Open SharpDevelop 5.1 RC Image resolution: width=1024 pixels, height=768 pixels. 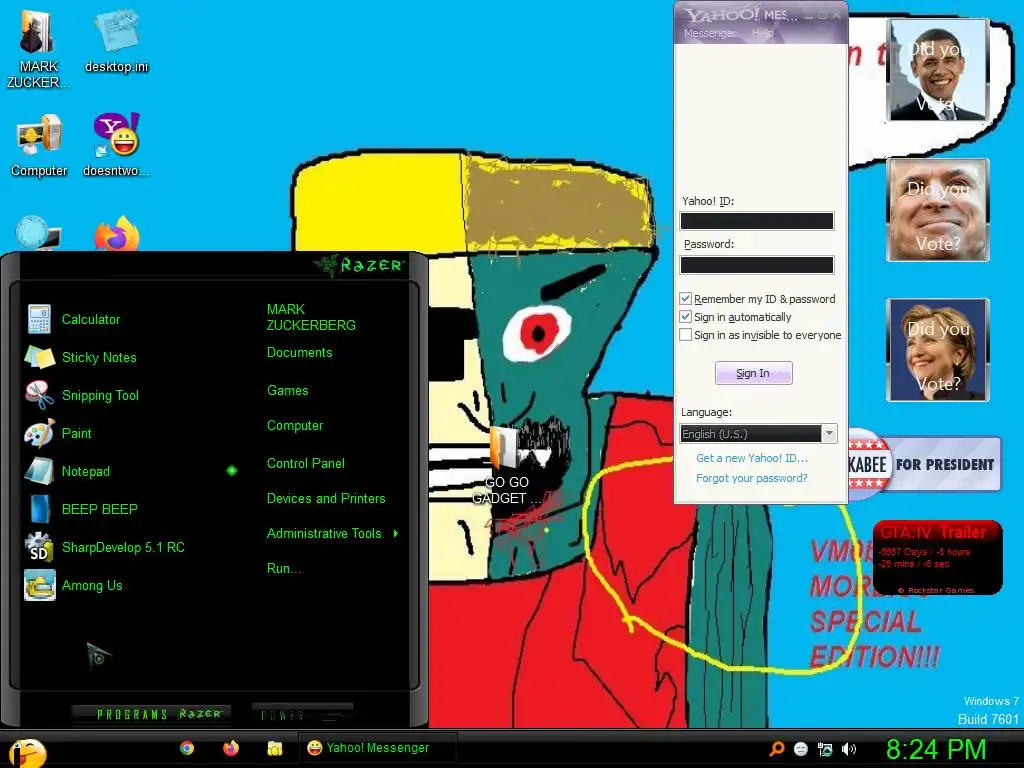pyautogui.click(x=105, y=547)
